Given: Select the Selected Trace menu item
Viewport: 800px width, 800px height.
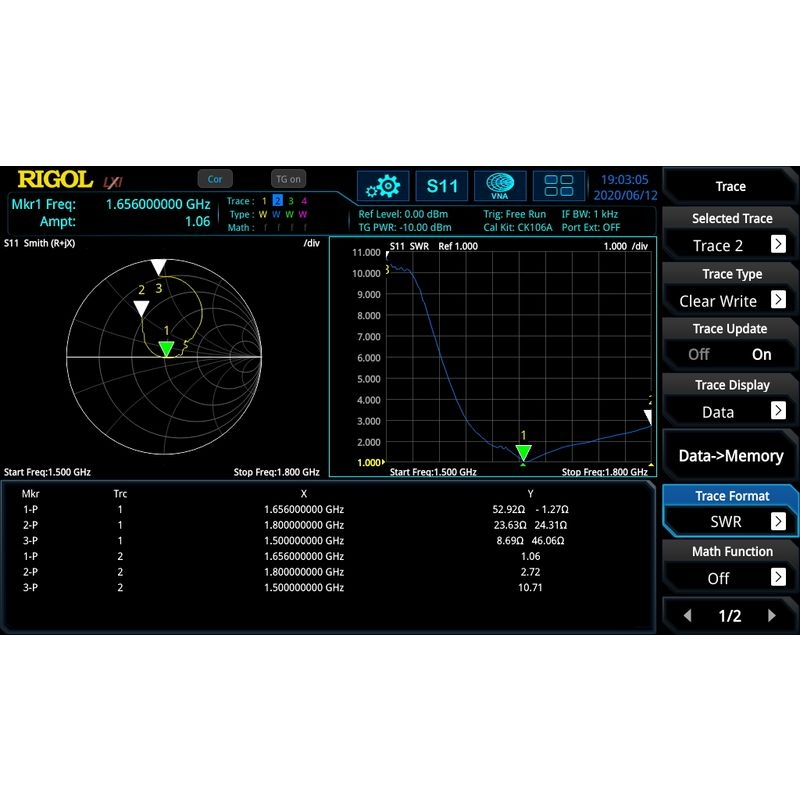Looking at the screenshot, I should pos(730,233).
